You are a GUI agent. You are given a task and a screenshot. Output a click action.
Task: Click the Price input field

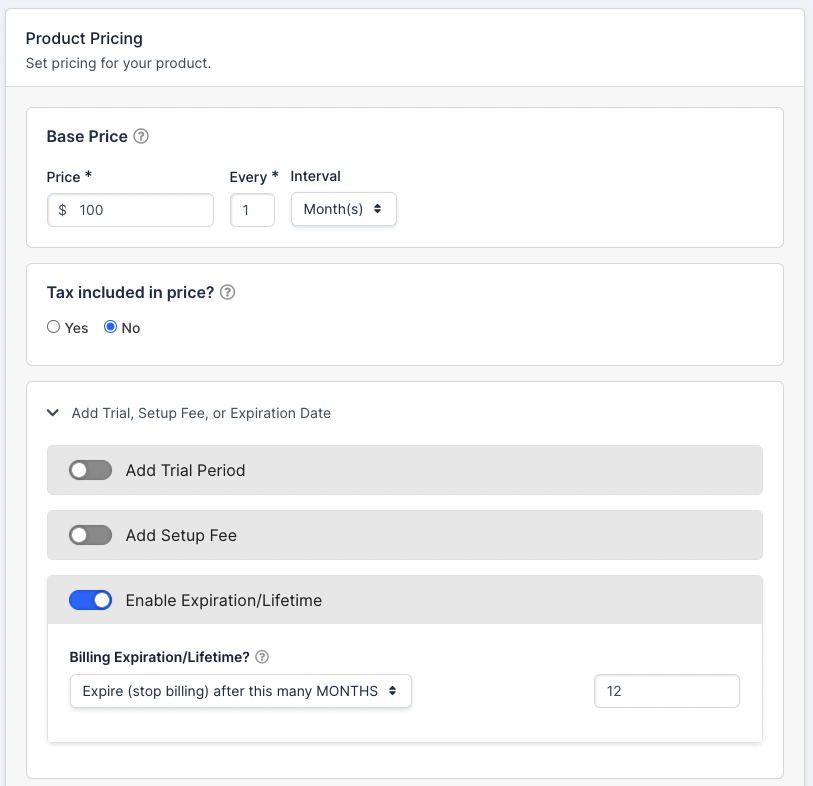coord(140,210)
